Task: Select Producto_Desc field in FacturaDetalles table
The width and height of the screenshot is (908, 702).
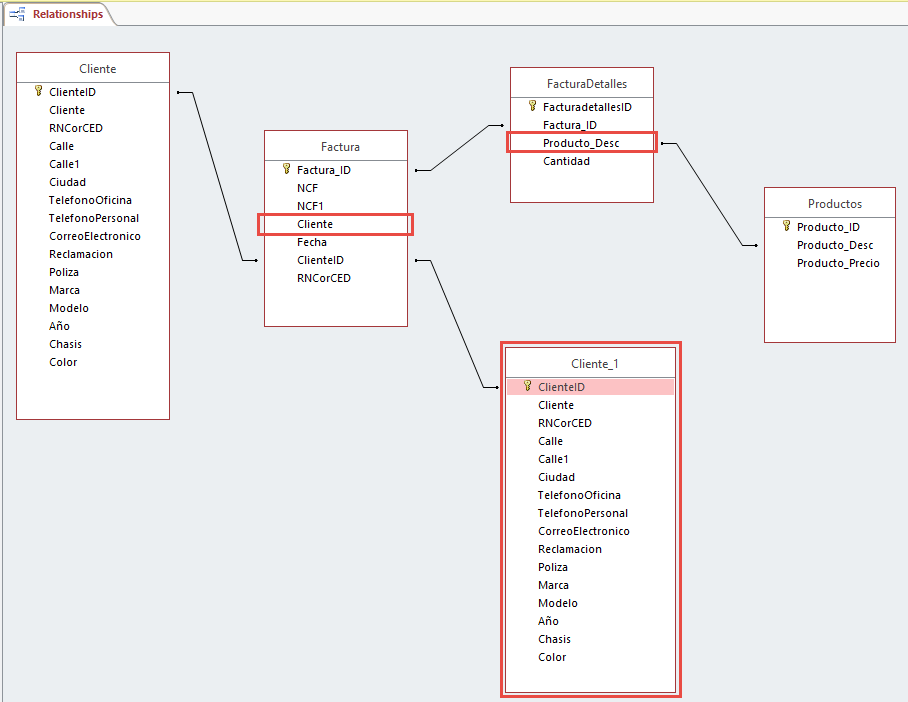Action: tap(582, 142)
